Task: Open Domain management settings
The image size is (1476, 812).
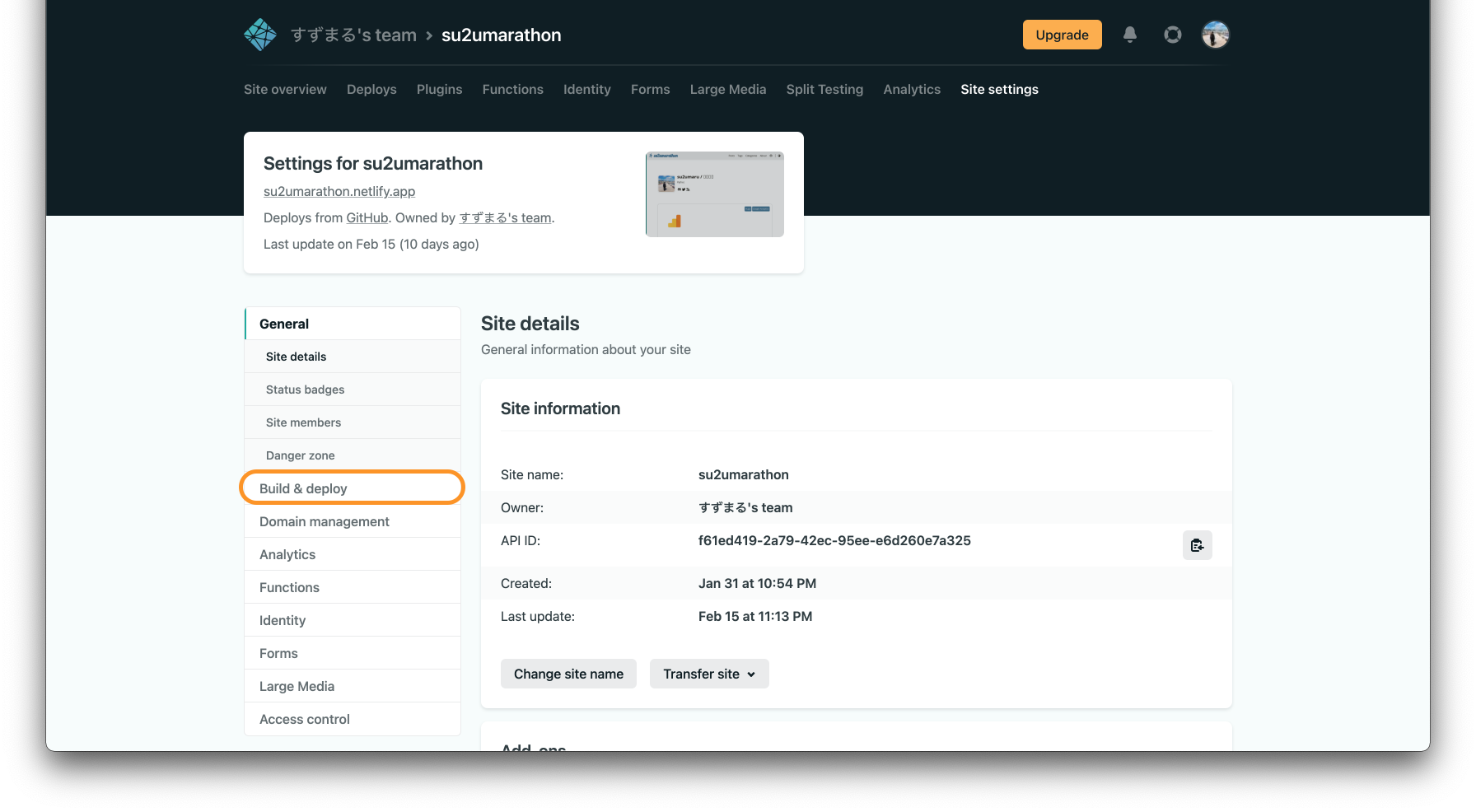Action: 353,521
